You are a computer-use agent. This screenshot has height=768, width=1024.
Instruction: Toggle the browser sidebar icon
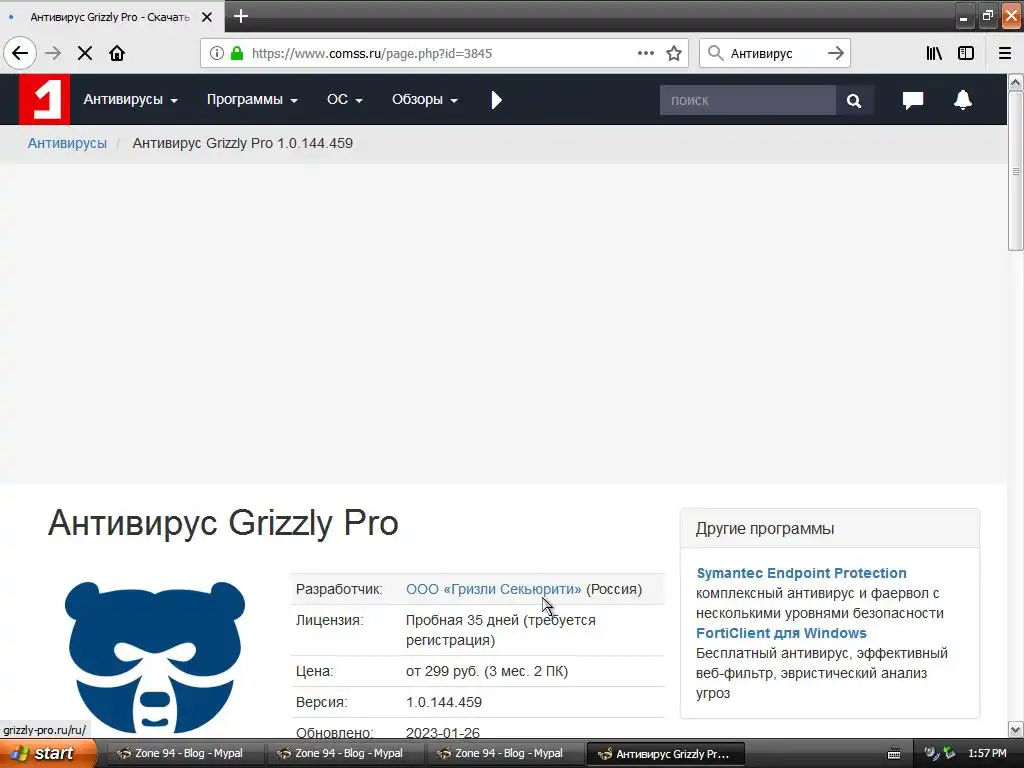[966, 54]
